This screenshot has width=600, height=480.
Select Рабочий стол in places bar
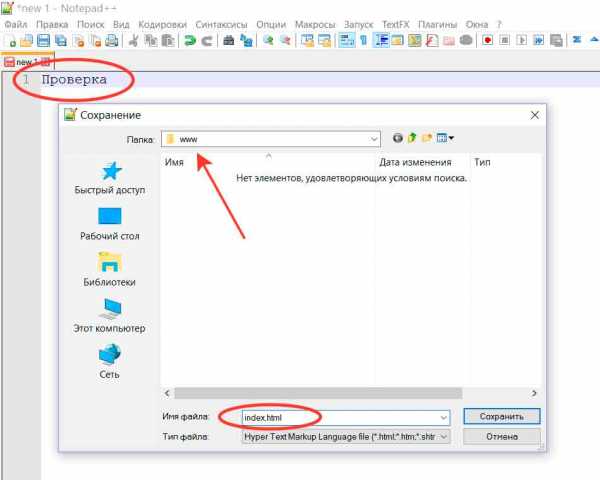[110, 224]
